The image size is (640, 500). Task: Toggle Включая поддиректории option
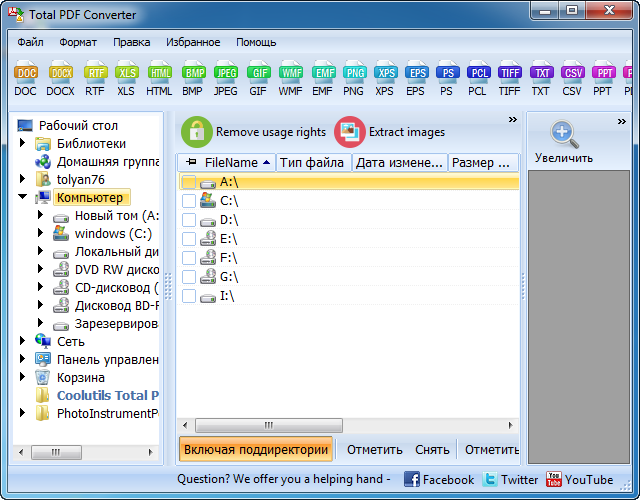256,449
